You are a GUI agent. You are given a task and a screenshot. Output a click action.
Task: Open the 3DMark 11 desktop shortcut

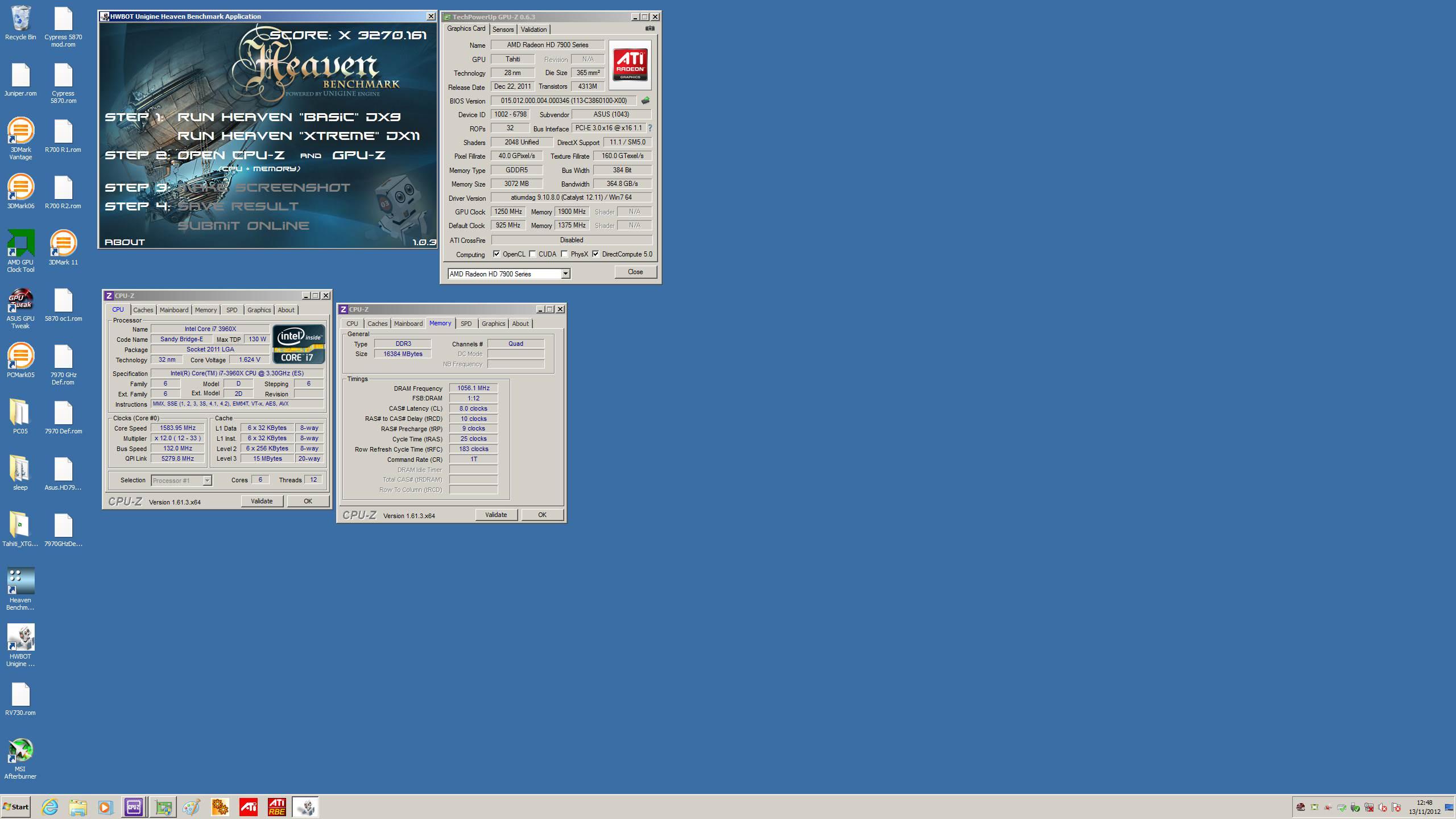(63, 247)
